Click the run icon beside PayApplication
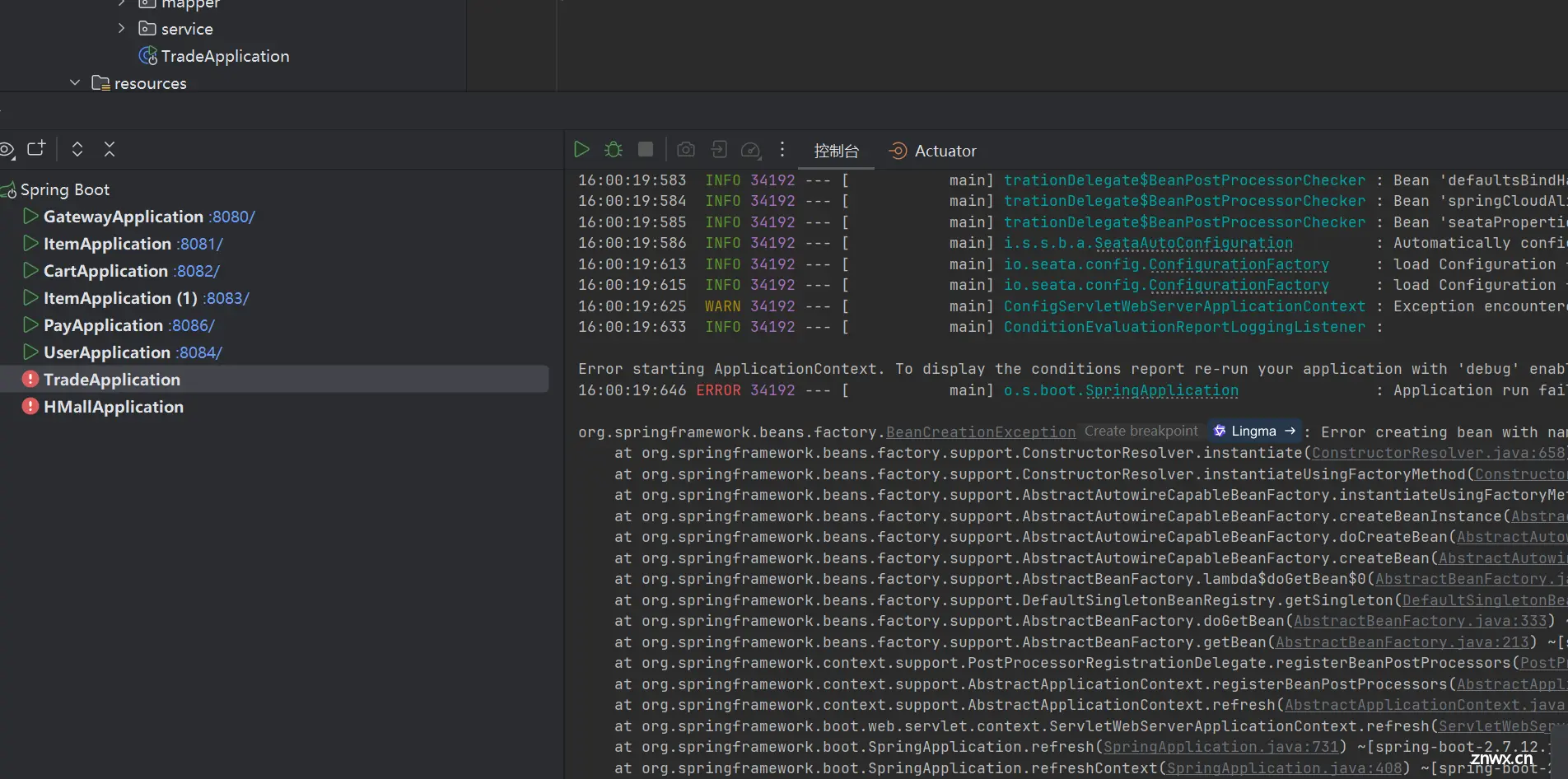 click(x=30, y=325)
